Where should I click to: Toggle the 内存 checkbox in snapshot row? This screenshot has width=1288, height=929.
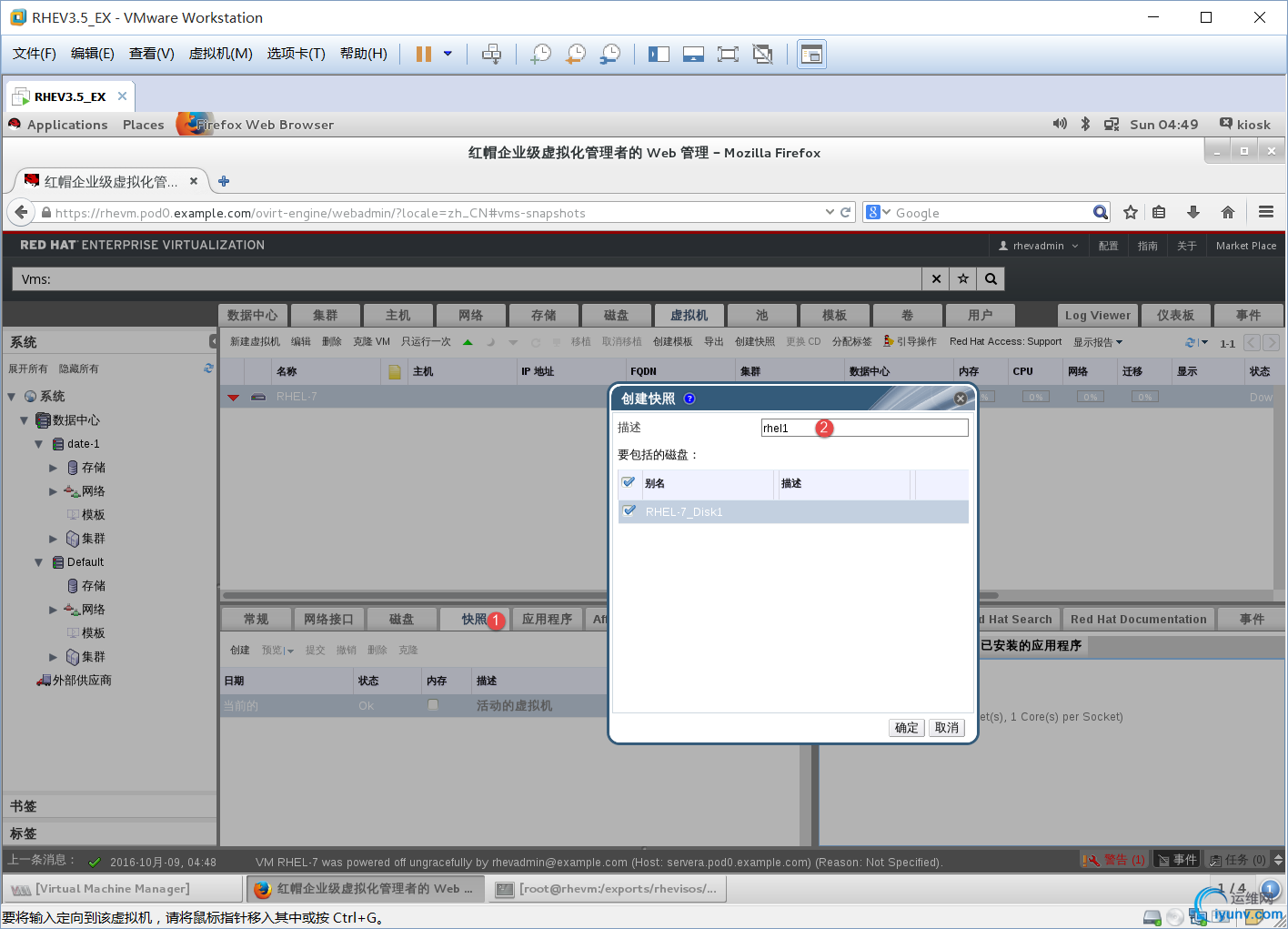433,705
